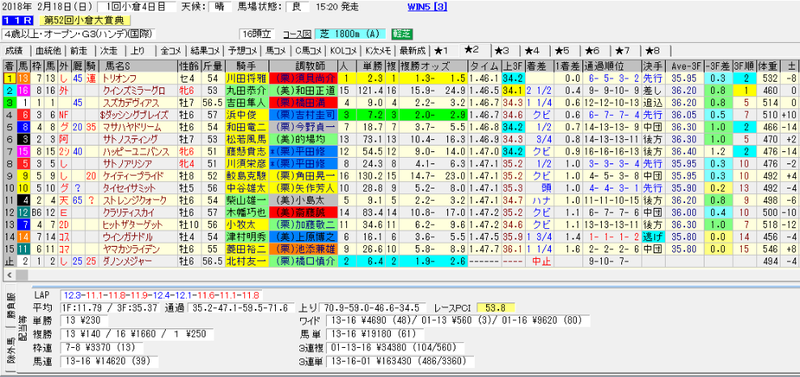This screenshot has width=800, height=377.
Task: Open the ★3 tab
Action: click(502, 51)
